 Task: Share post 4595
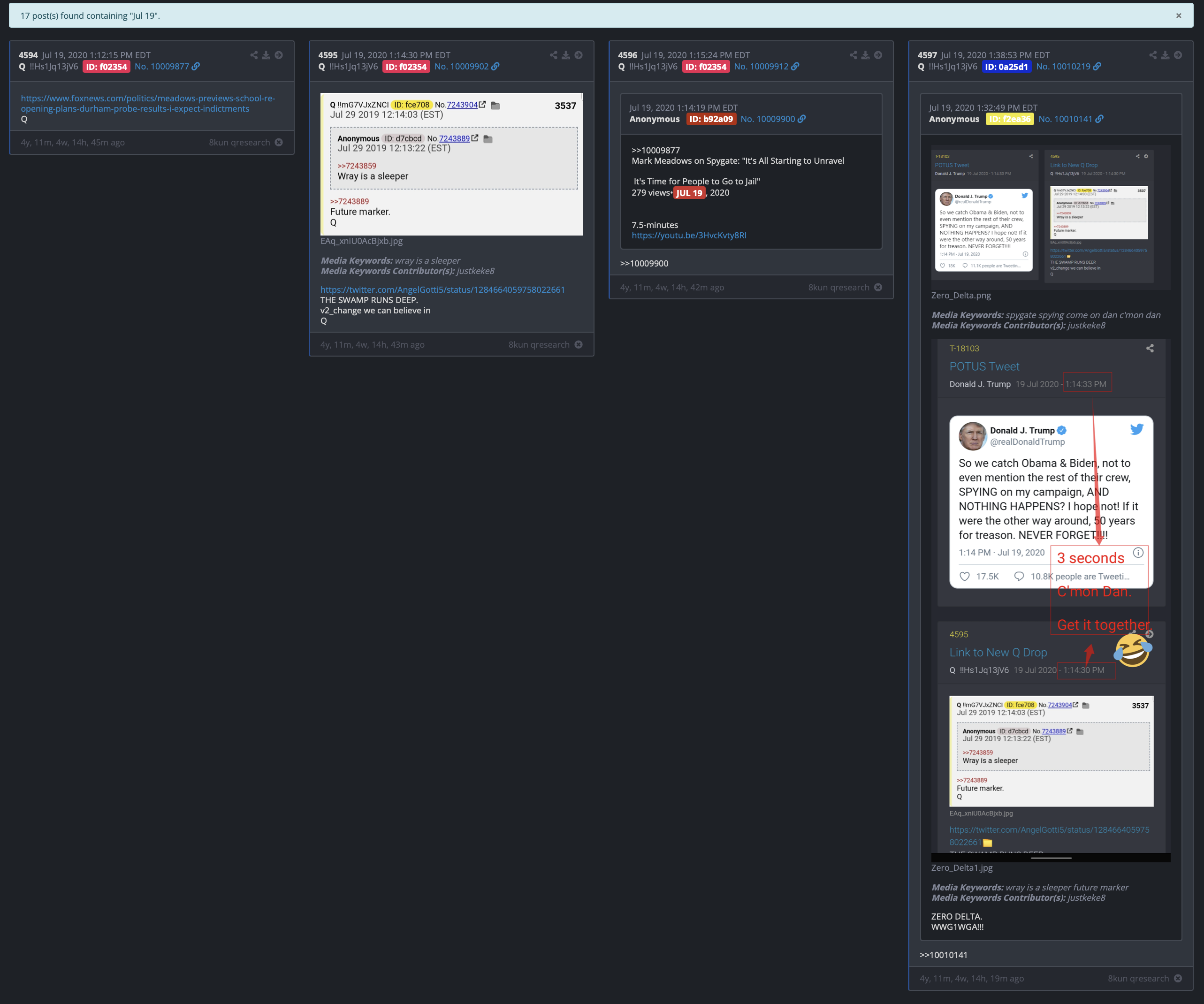[x=553, y=55]
